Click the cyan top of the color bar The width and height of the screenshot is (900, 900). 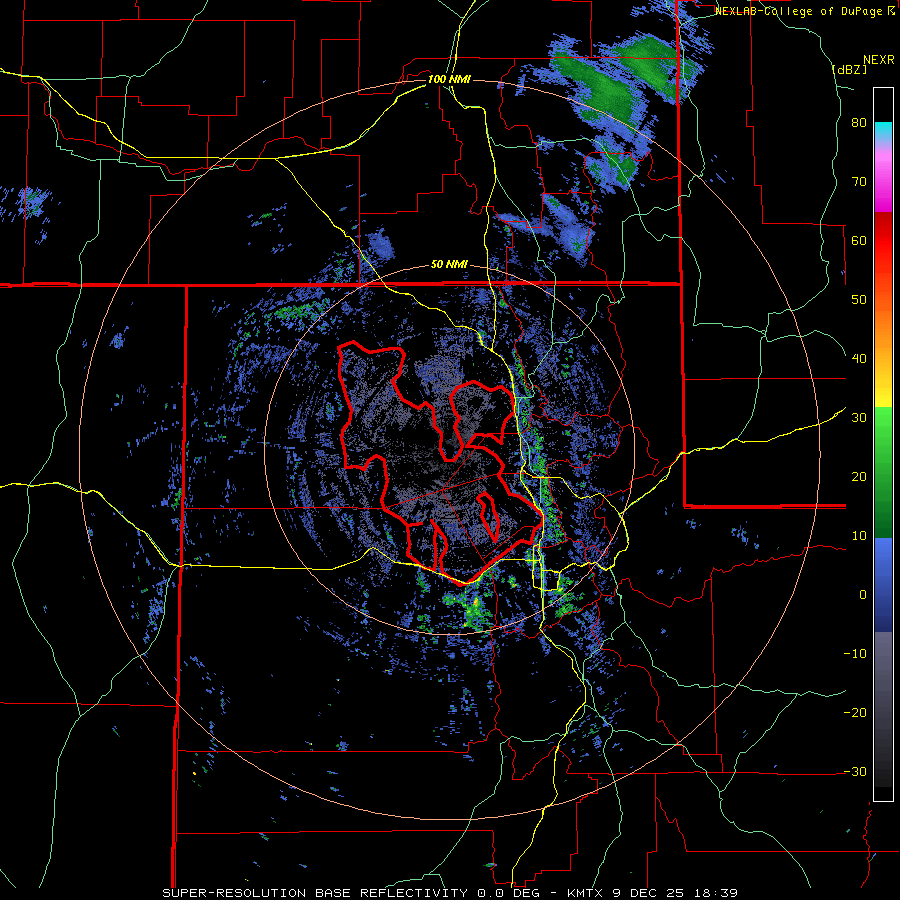coord(883,131)
